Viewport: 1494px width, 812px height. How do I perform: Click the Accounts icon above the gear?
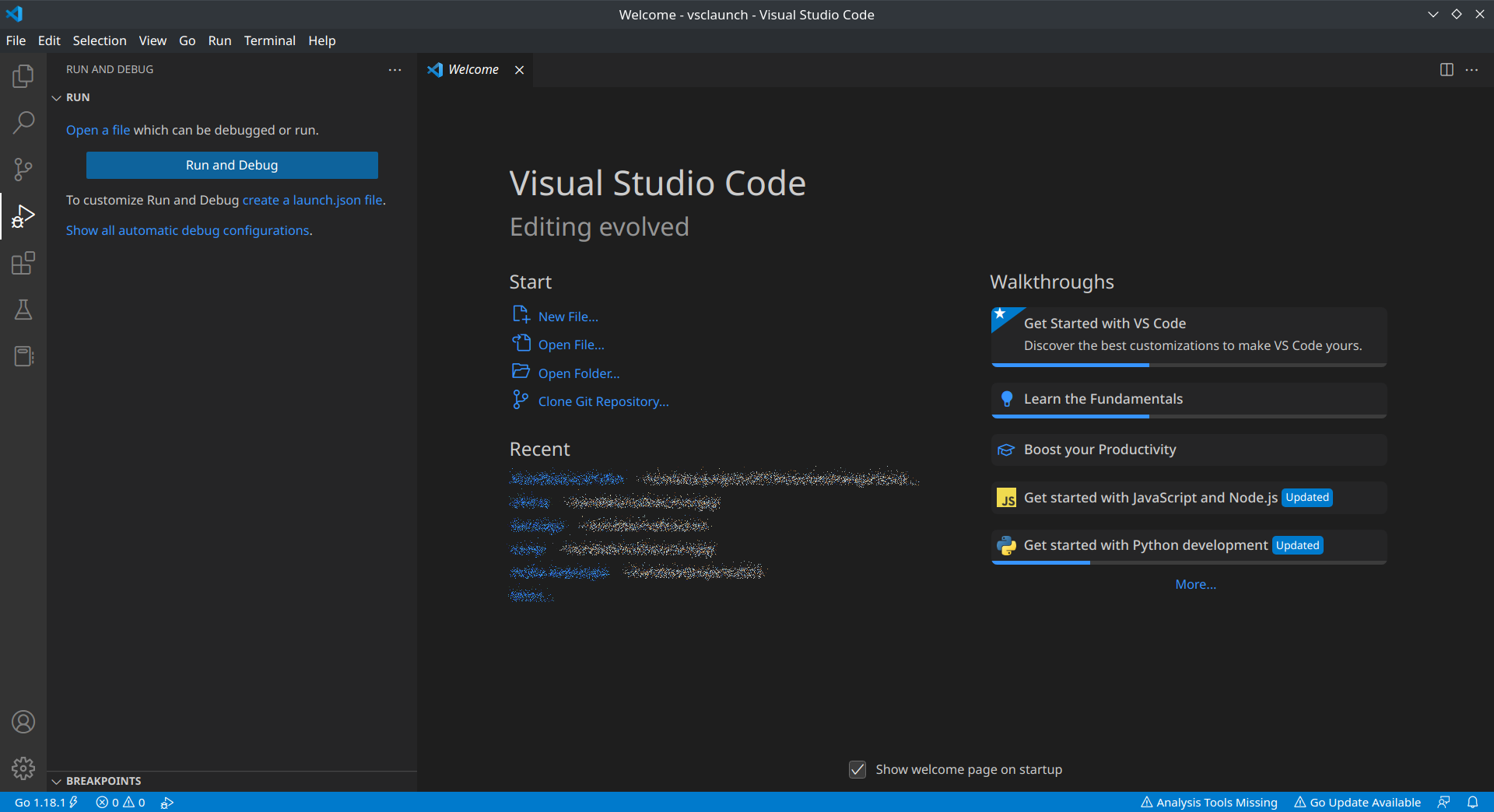[23, 721]
